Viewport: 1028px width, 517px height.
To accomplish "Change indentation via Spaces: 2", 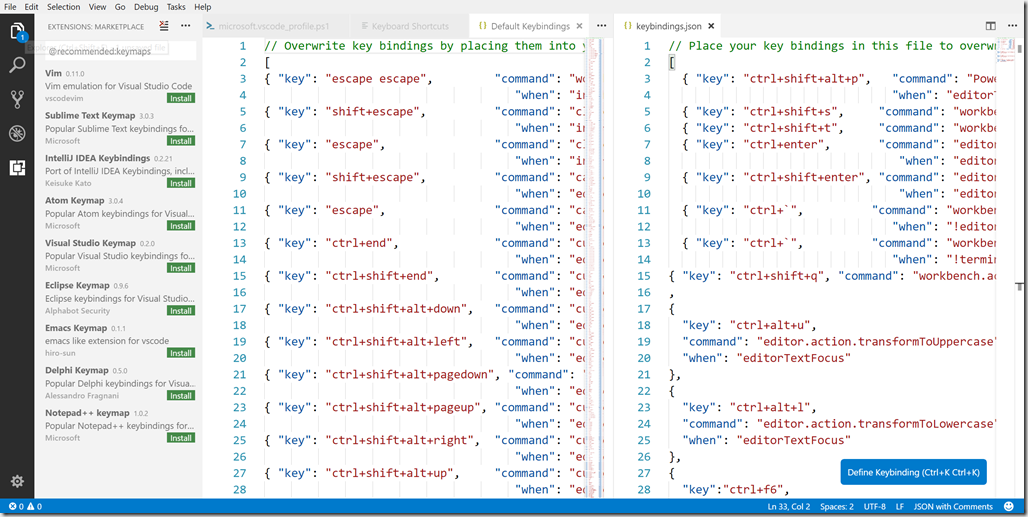I will [x=837, y=507].
